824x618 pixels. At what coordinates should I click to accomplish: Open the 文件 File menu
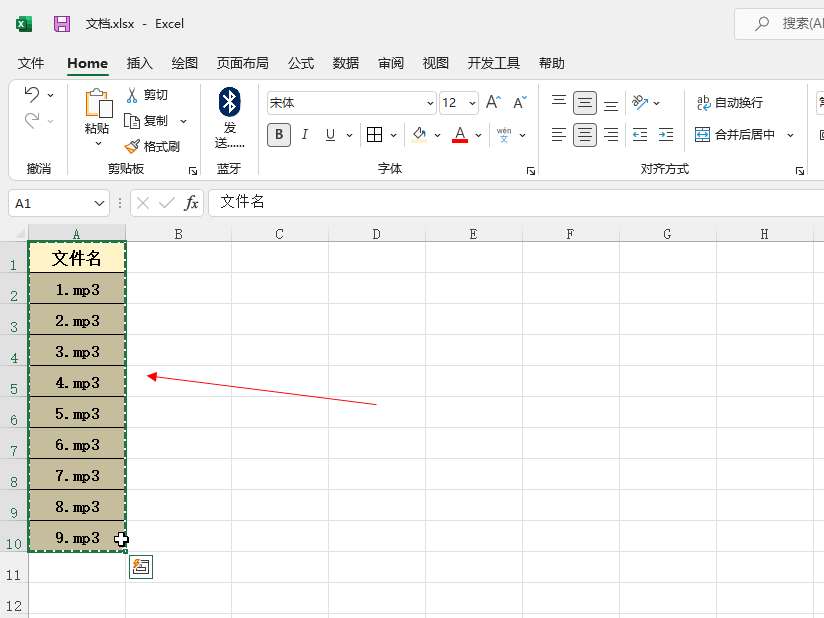tap(31, 63)
